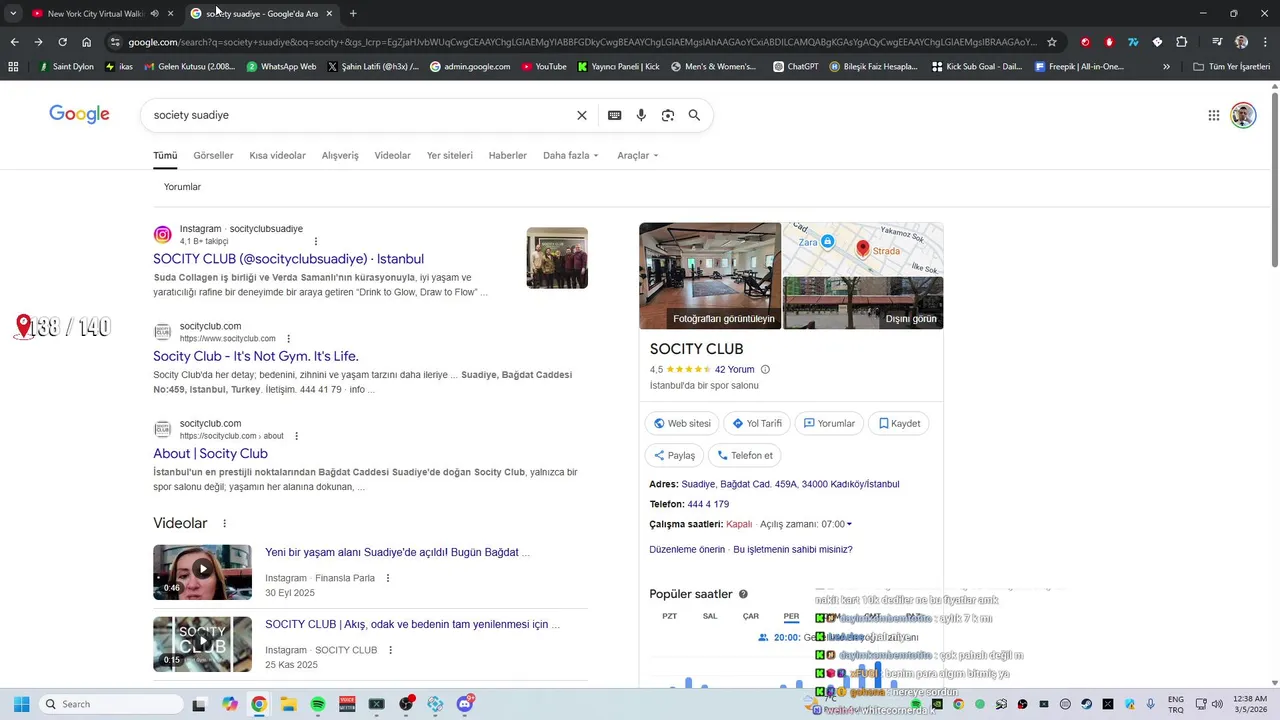The image size is (1280, 720).
Task: Play the 0:46 Suadiye video thumbnail
Action: click(x=202, y=572)
